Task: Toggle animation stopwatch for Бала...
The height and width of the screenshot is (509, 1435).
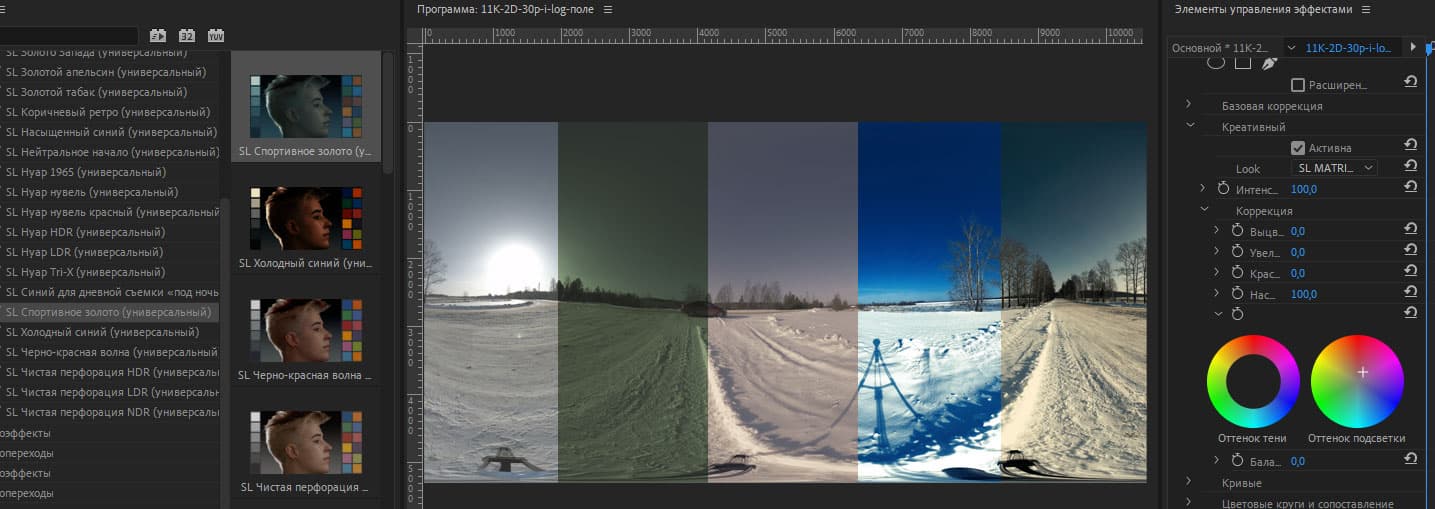Action: pos(1238,461)
